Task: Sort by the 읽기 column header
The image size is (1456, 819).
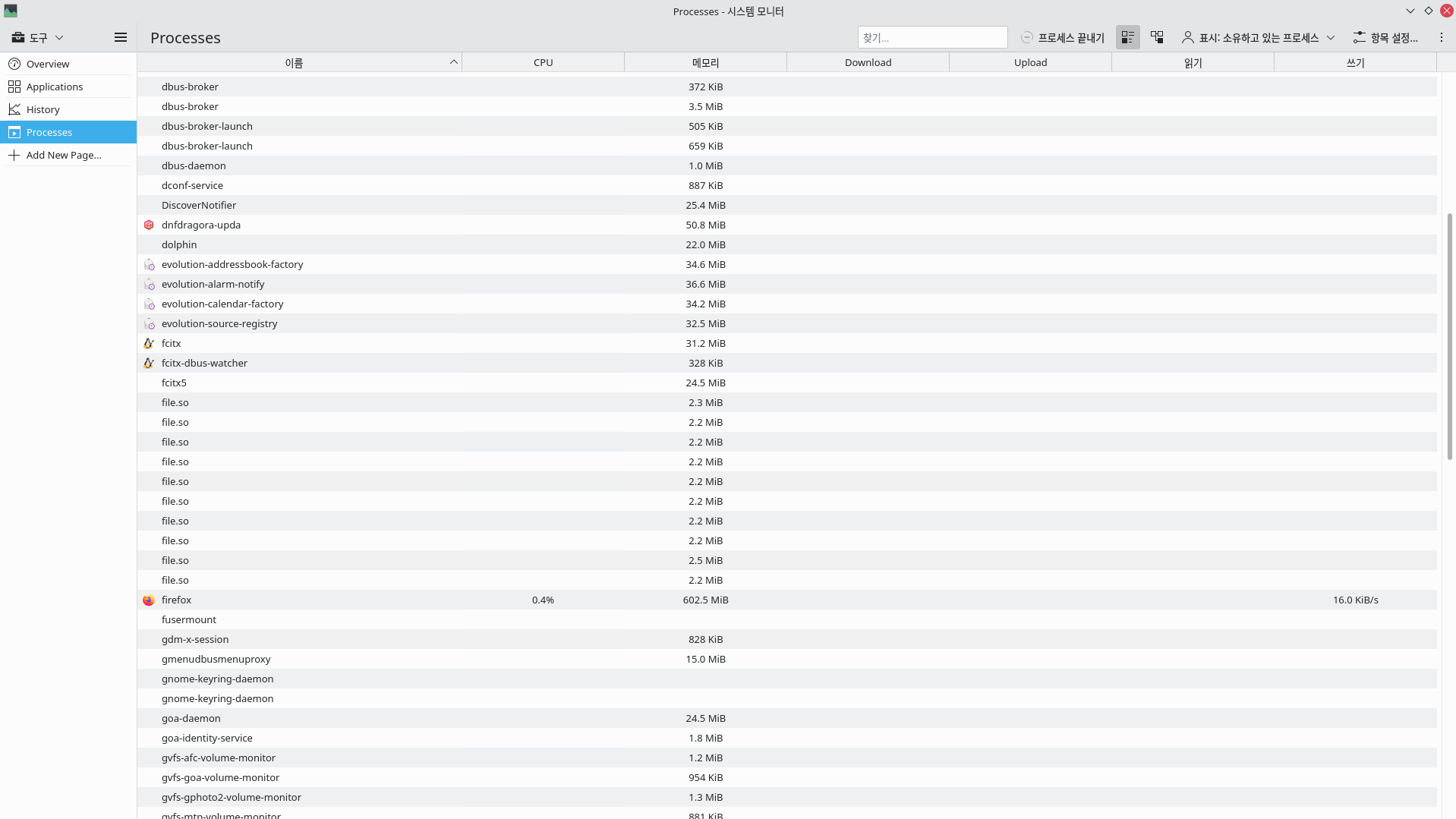Action: (1193, 62)
